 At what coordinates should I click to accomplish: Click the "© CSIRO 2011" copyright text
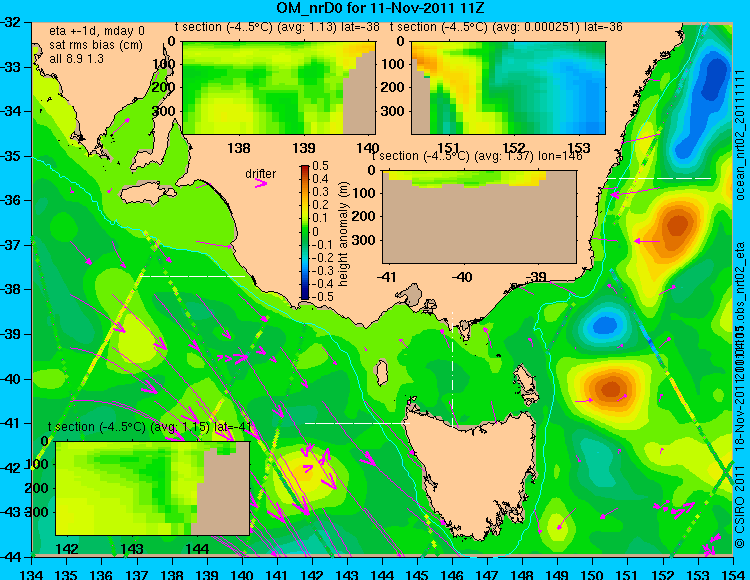click(x=739, y=508)
